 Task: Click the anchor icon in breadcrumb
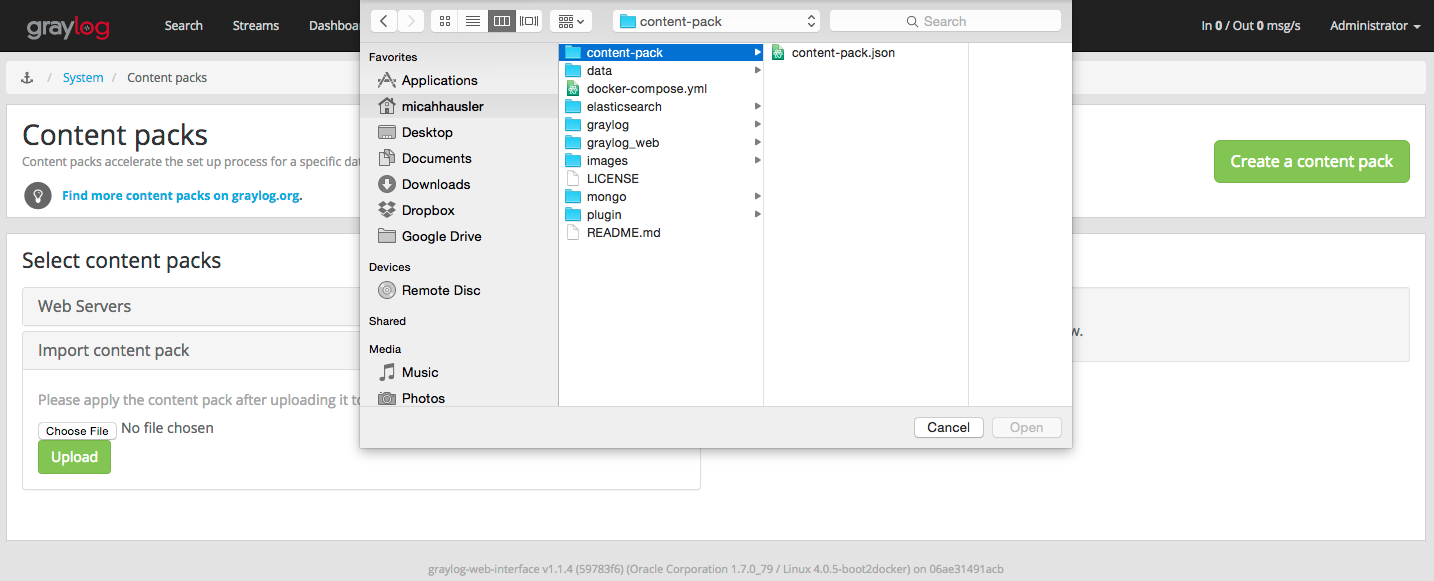click(x=27, y=77)
